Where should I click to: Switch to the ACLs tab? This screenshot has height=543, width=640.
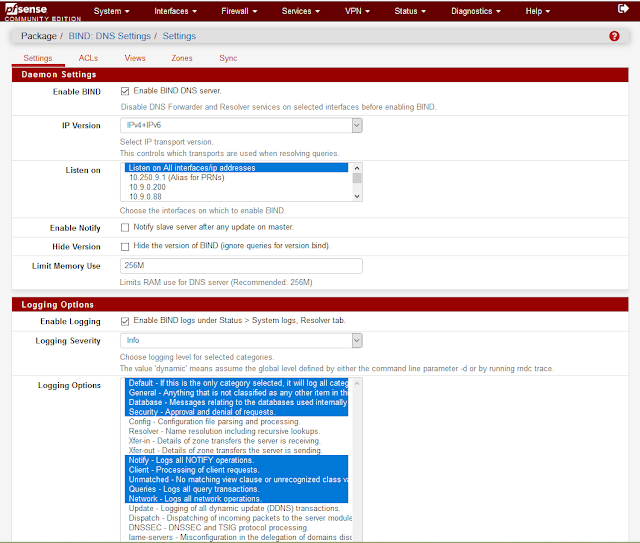88,58
